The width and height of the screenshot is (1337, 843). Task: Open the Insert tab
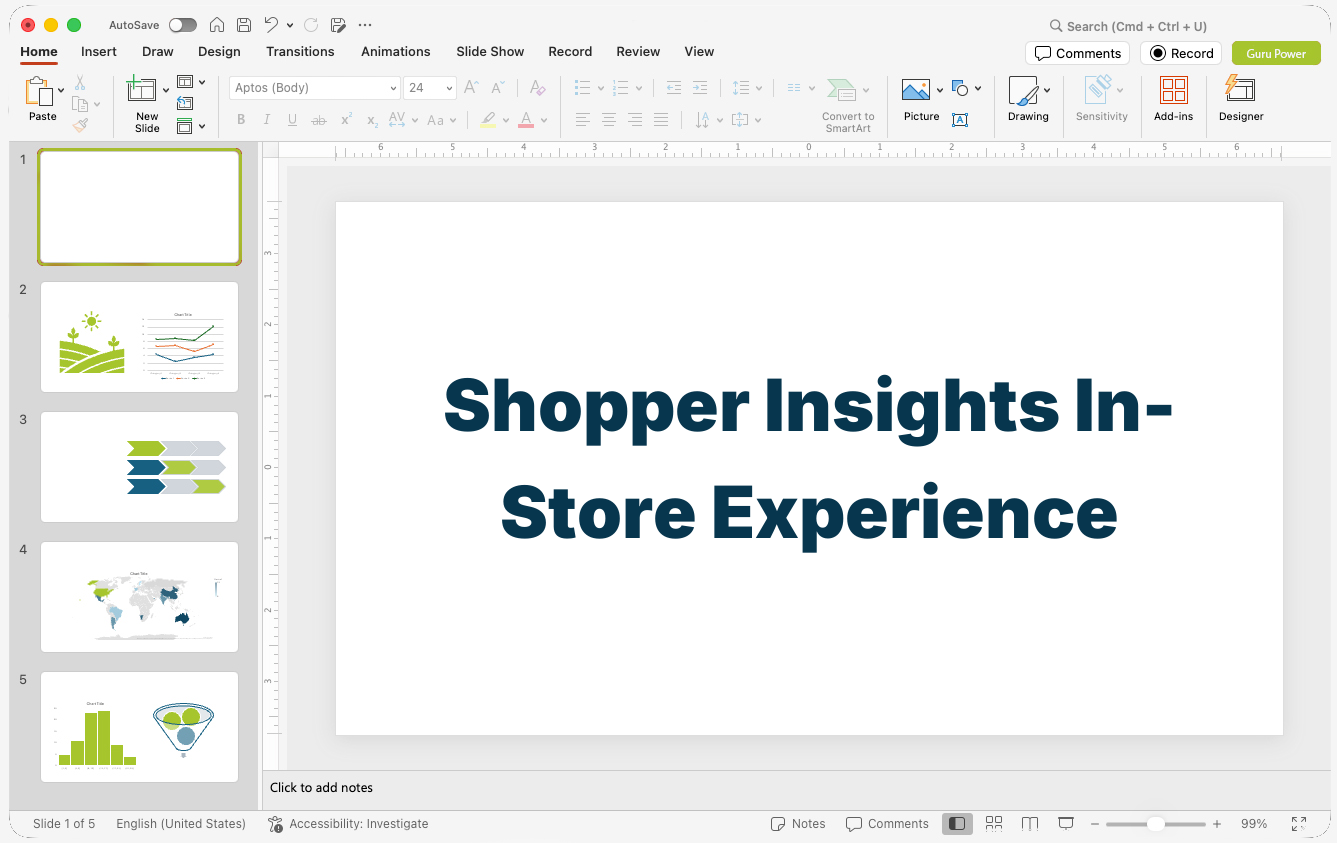click(99, 52)
